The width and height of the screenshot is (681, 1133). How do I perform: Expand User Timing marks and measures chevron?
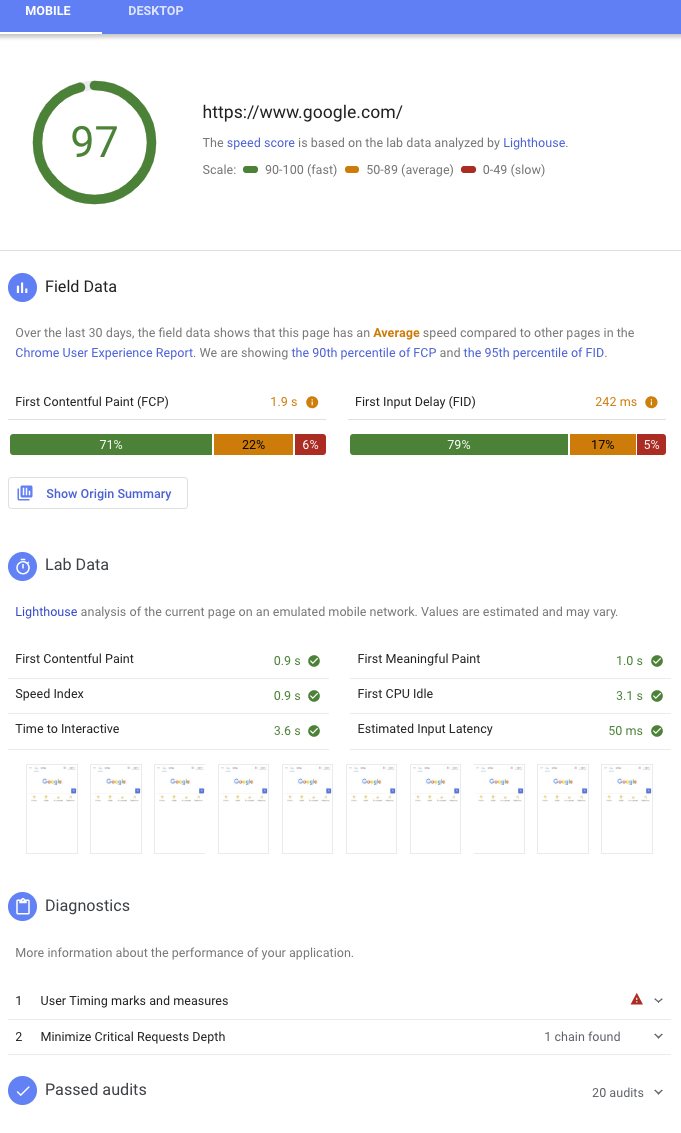[x=659, y=1001]
